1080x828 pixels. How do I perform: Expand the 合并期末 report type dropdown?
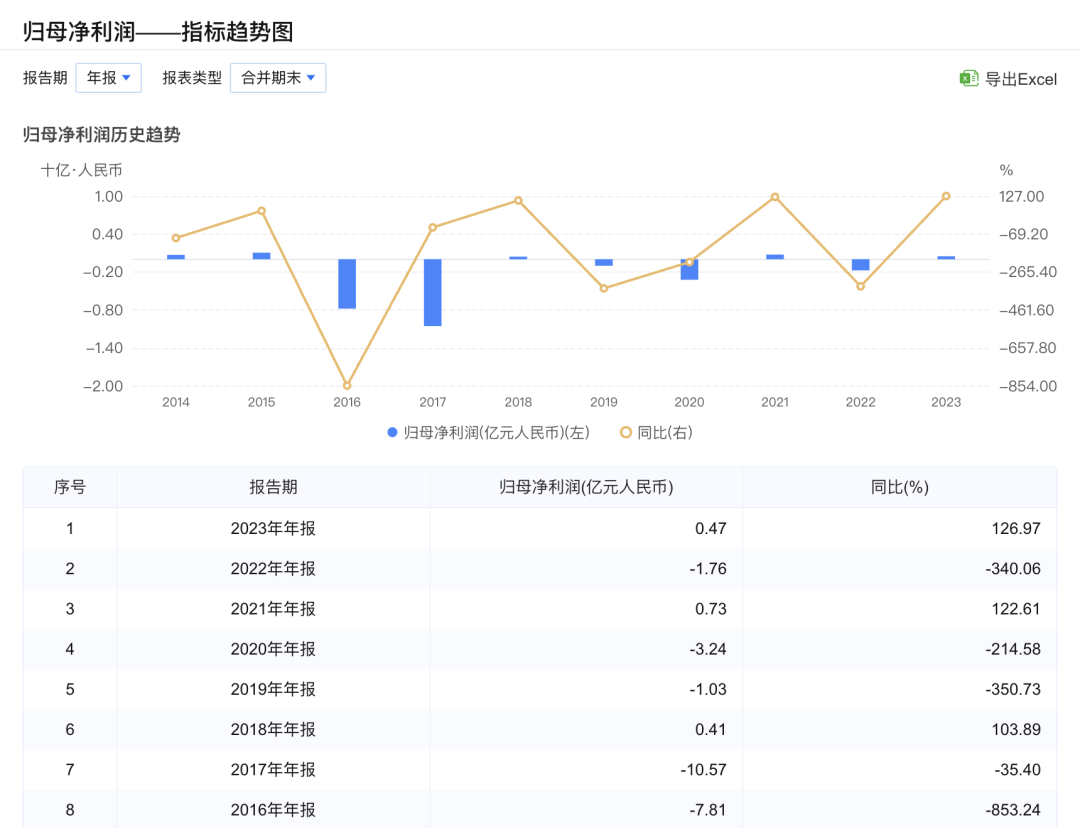278,78
